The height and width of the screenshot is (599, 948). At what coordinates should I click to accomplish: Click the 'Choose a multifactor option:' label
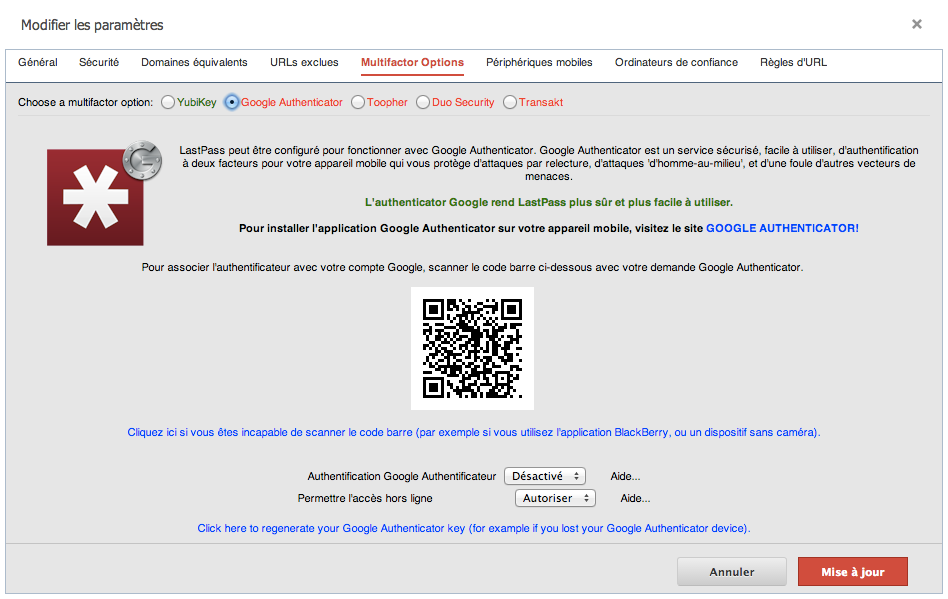click(x=85, y=102)
